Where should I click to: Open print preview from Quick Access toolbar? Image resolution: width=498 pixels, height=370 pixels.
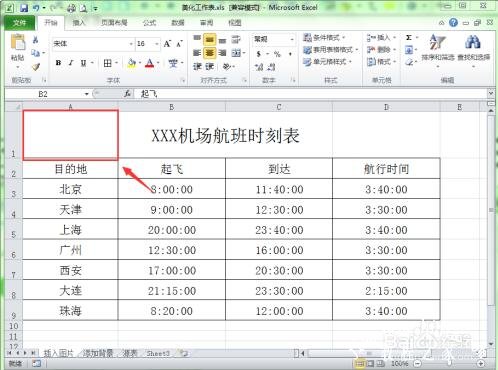click(83, 8)
